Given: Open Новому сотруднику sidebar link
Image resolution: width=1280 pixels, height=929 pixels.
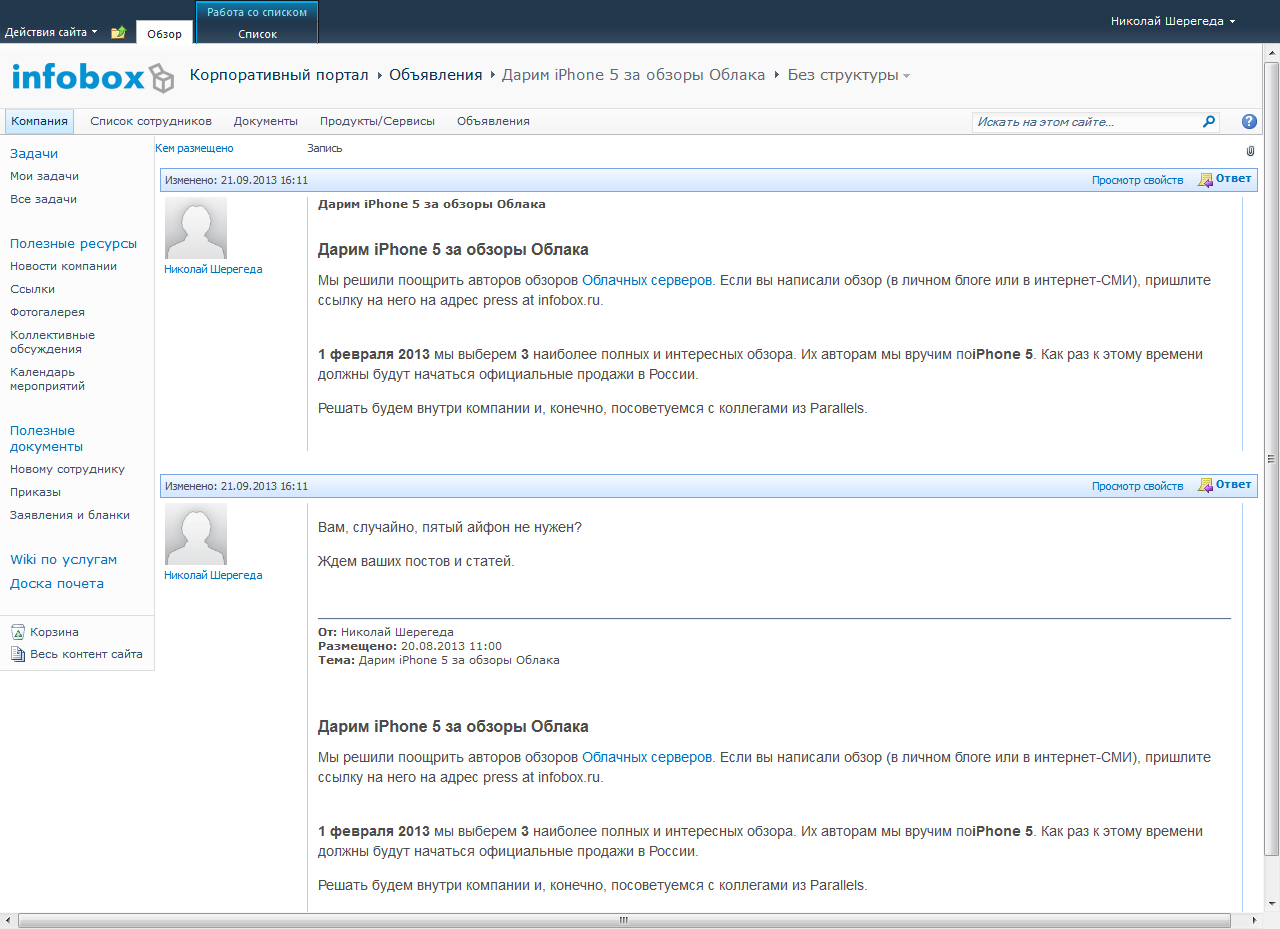Looking at the screenshot, I should 67,469.
